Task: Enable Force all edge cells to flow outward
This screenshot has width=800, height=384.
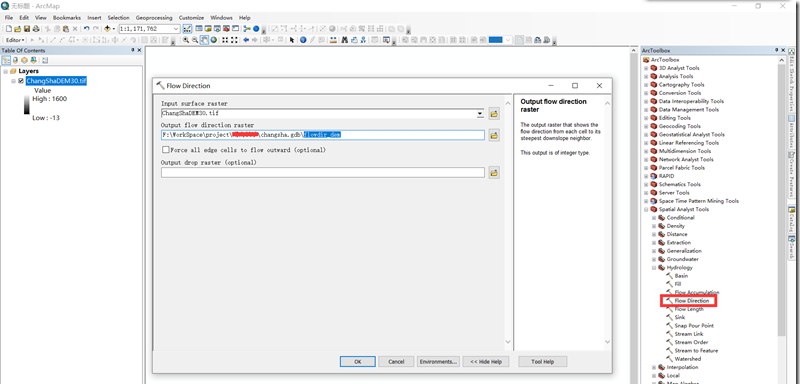Action: click(165, 150)
